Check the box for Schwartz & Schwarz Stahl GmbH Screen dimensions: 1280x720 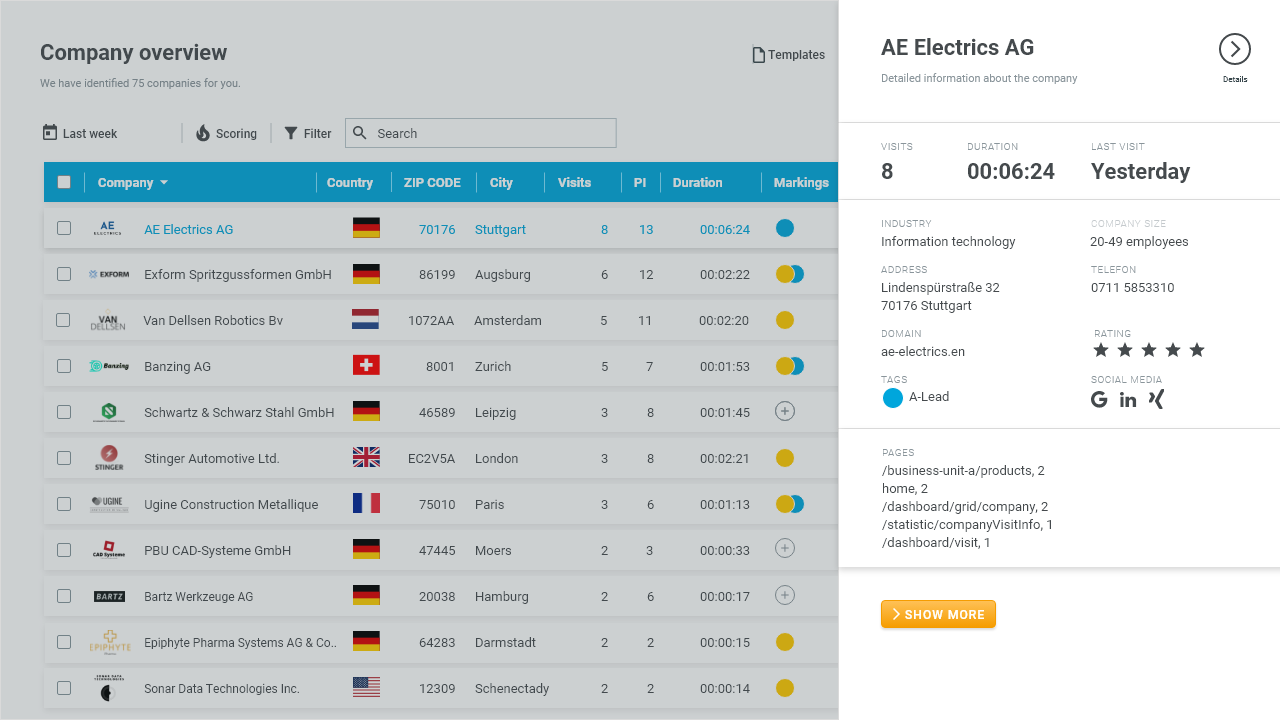(x=64, y=412)
